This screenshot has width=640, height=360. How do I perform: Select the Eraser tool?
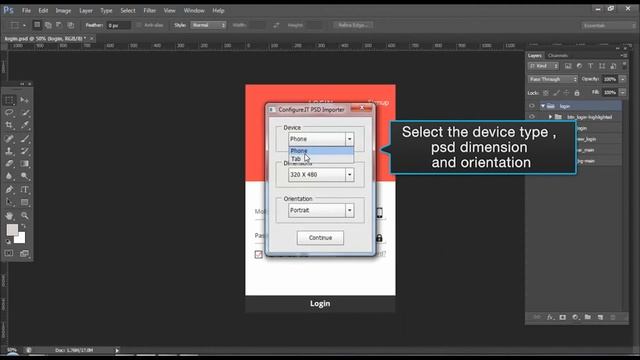(x=9, y=164)
